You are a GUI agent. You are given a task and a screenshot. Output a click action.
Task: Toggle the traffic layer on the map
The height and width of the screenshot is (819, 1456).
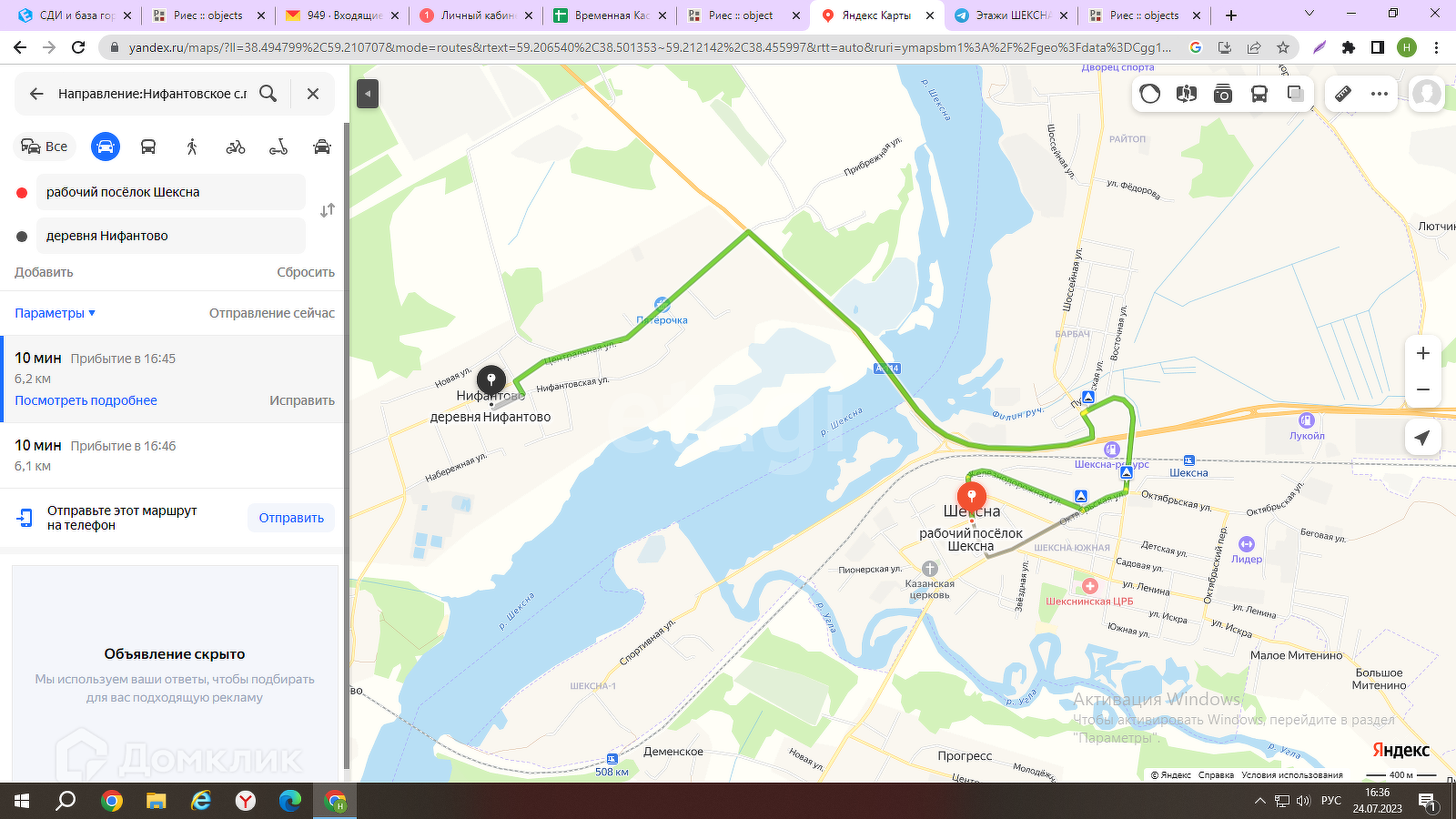(x=1150, y=94)
